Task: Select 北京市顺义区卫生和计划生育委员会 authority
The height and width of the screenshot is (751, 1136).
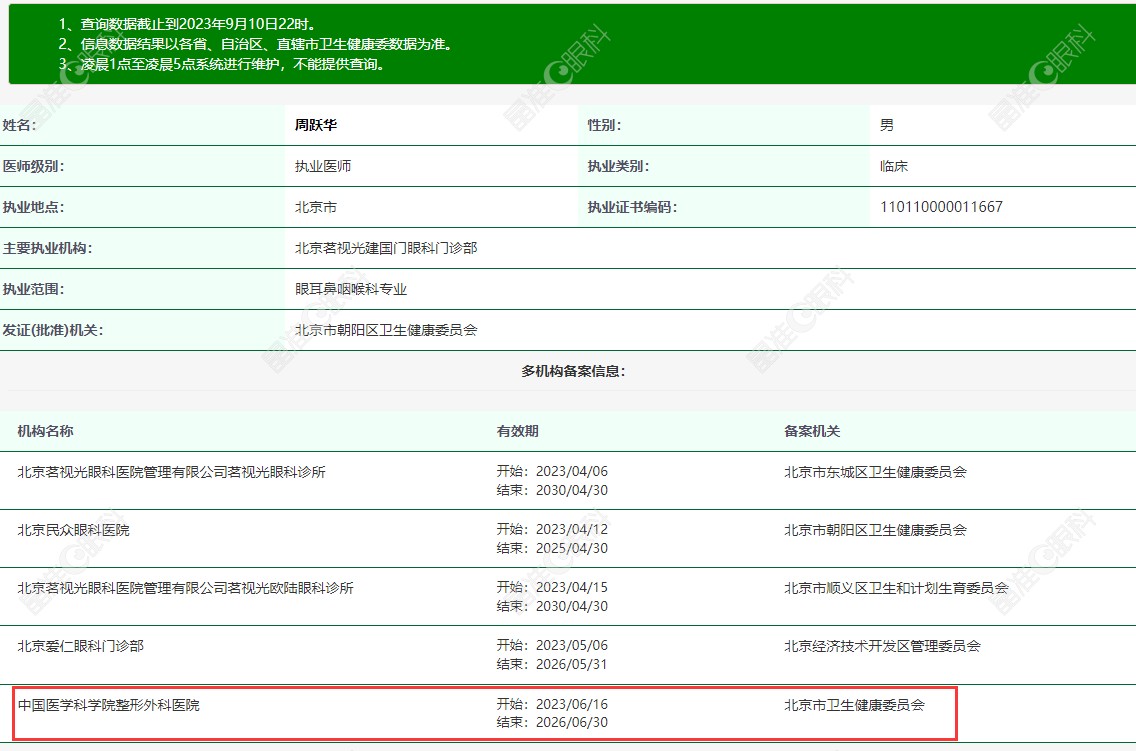Action: tap(896, 588)
